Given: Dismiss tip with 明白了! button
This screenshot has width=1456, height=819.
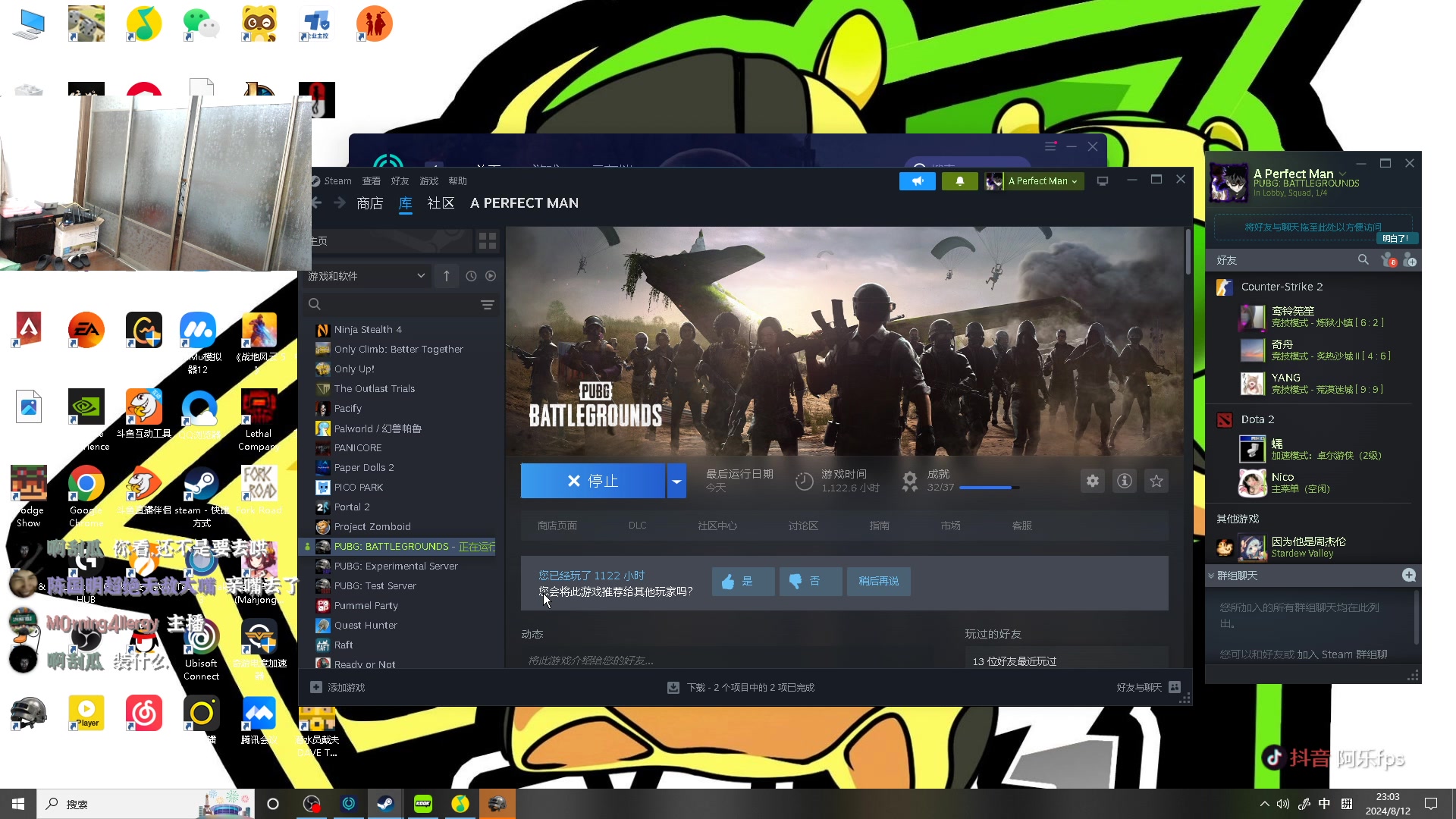Looking at the screenshot, I should coord(1395,238).
